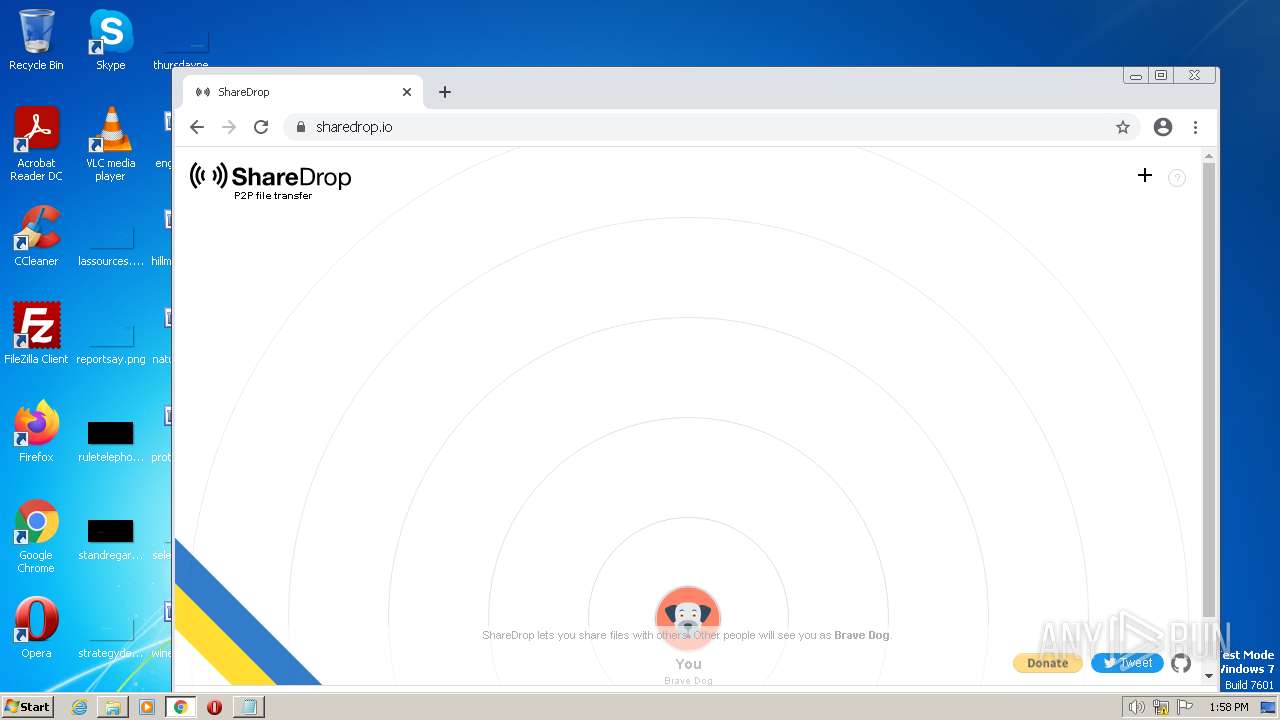Image resolution: width=1280 pixels, height=720 pixels.
Task: Bookmark this page with the star icon
Action: click(x=1123, y=127)
